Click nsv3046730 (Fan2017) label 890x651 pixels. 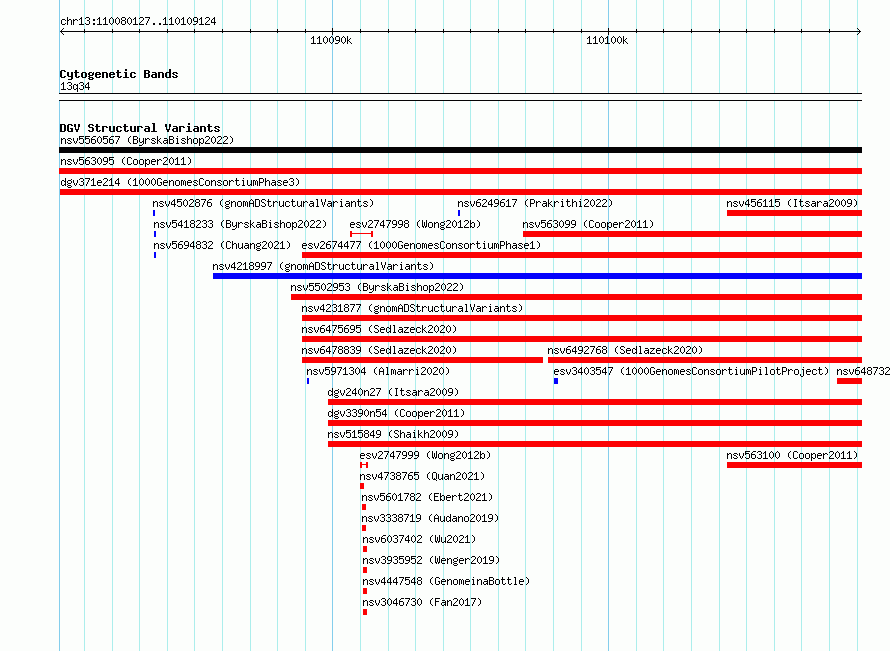point(422,602)
